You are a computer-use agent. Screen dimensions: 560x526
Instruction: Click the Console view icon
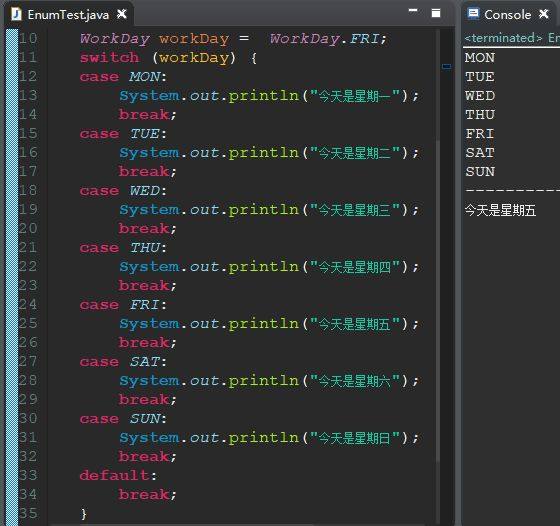click(473, 14)
